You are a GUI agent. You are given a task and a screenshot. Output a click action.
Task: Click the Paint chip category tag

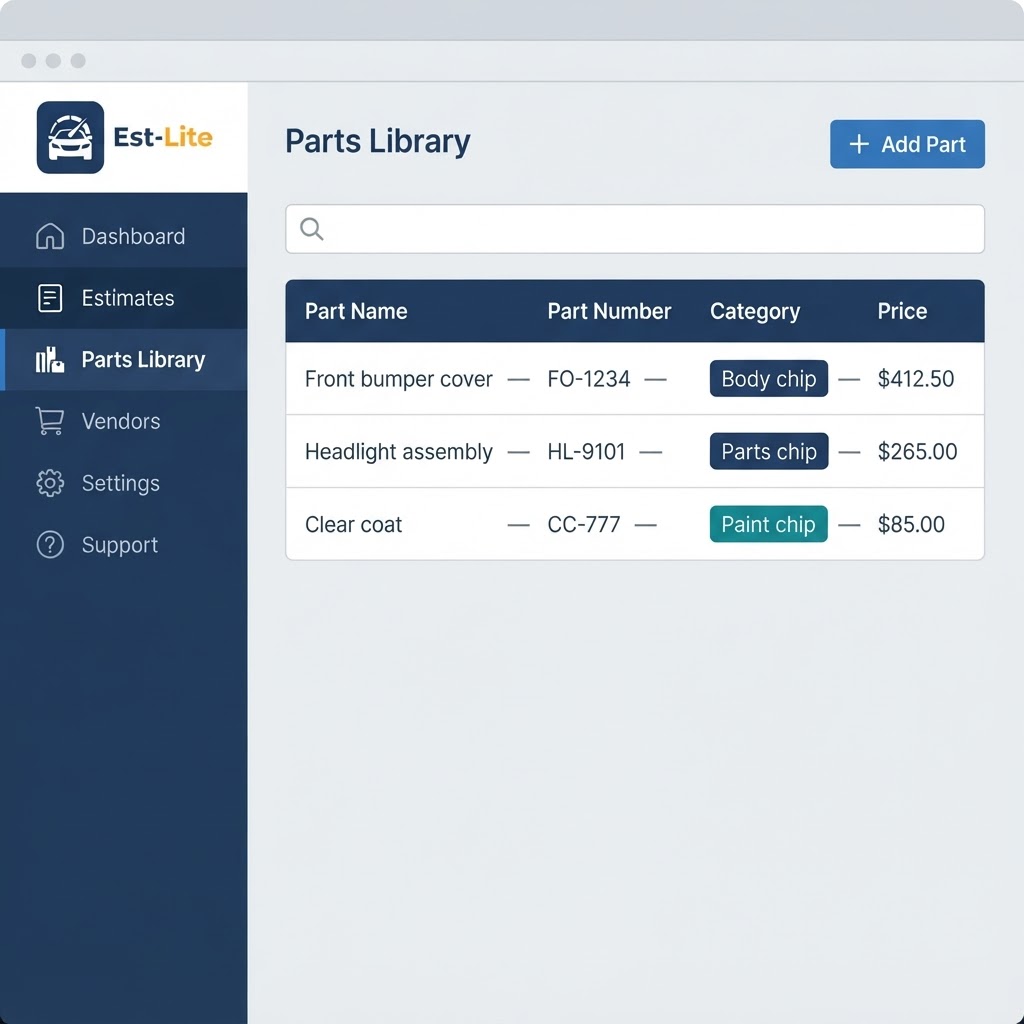769,524
